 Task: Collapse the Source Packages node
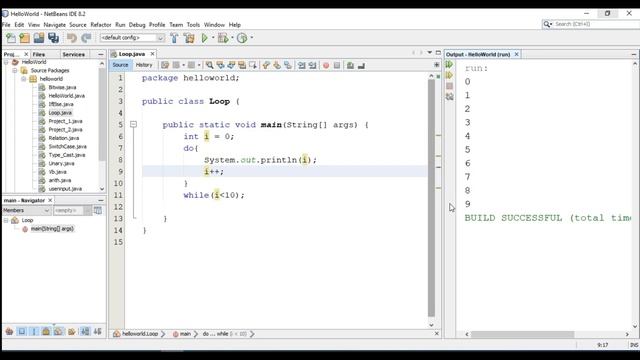pos(15,70)
